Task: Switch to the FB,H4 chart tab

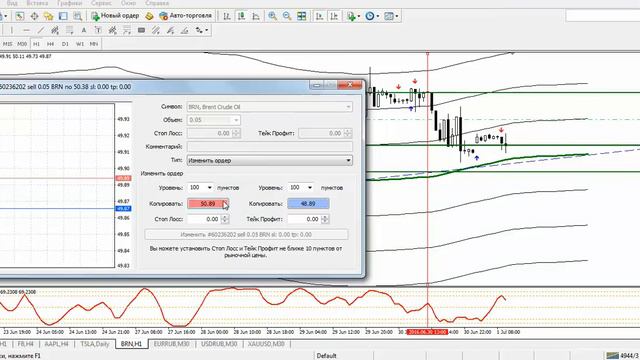Action: [x=25, y=344]
